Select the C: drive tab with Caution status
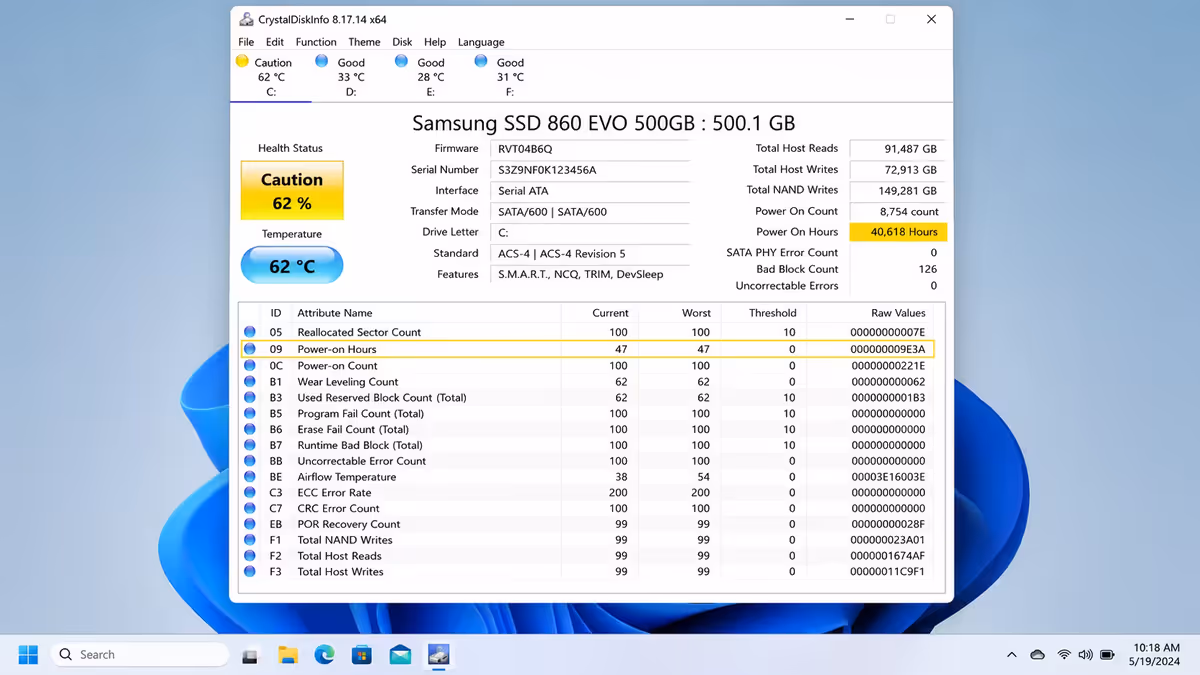This screenshot has width=1200, height=675. 270,76
